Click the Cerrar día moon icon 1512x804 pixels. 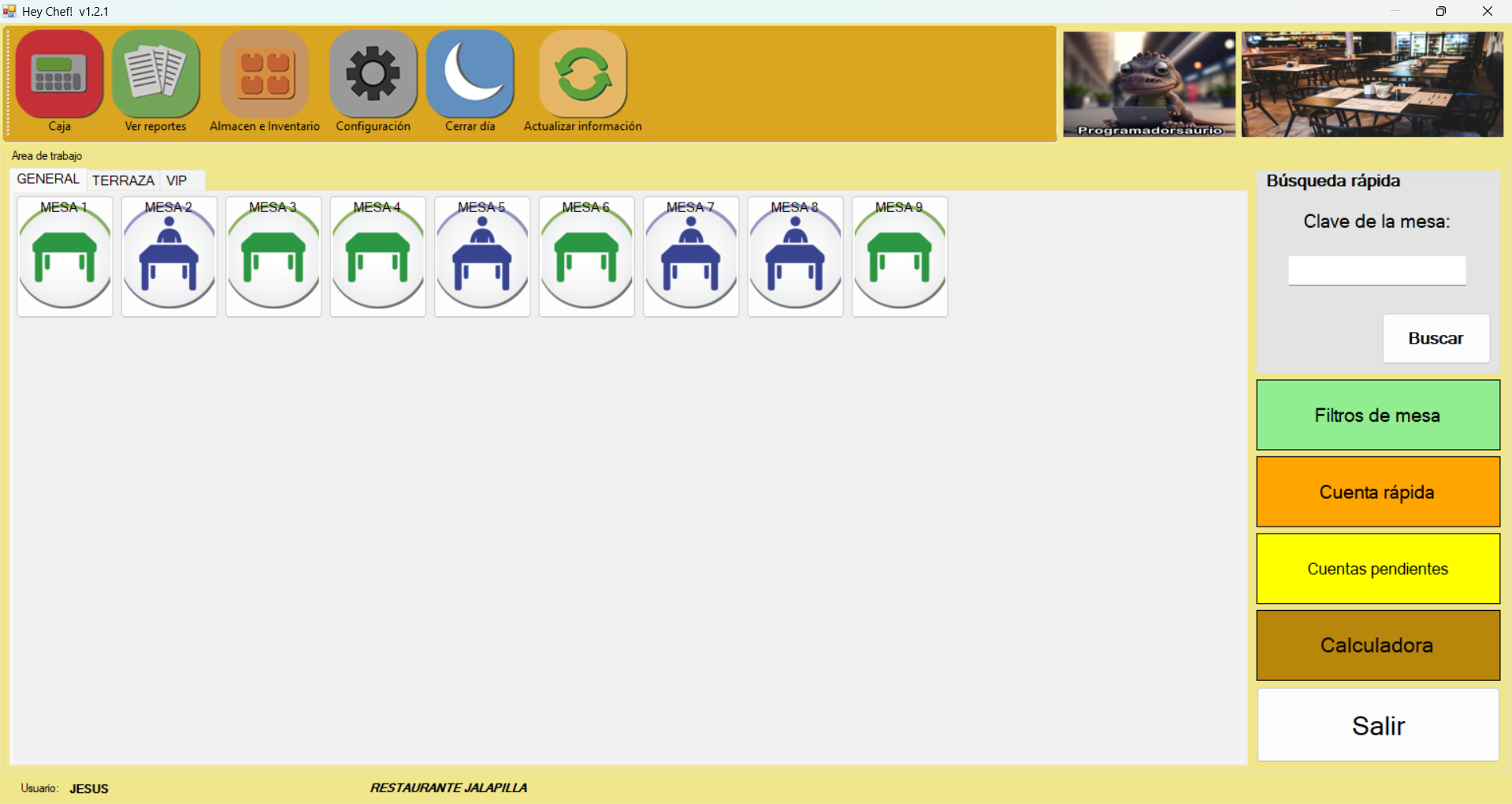coord(470,74)
